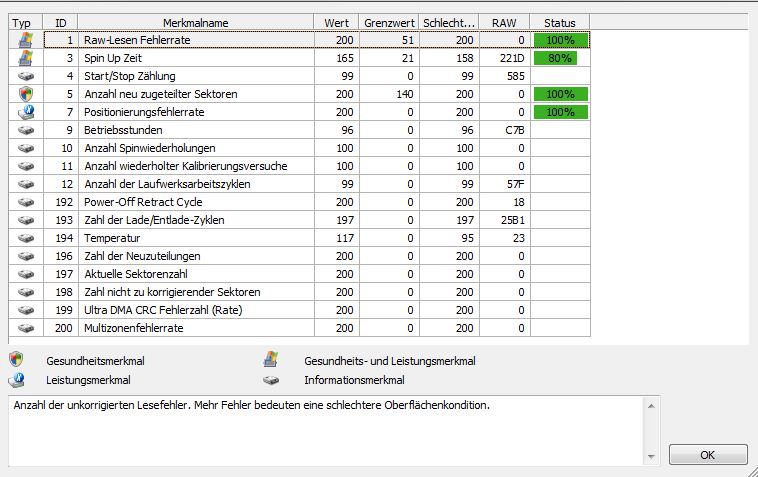Select the Raw-Lesen Fehlerrate row name
The width and height of the screenshot is (758, 477).
pos(137,40)
